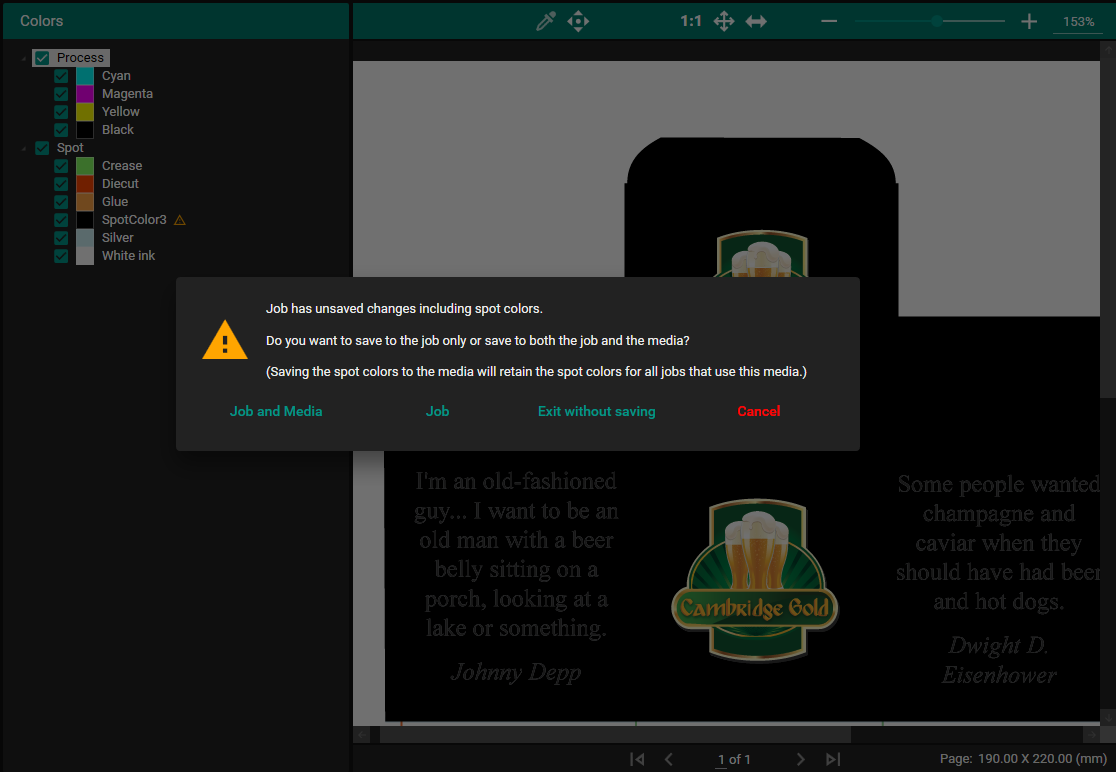Collapse the Process color group
Viewport: 1116px width, 772px height.
[x=24, y=58]
